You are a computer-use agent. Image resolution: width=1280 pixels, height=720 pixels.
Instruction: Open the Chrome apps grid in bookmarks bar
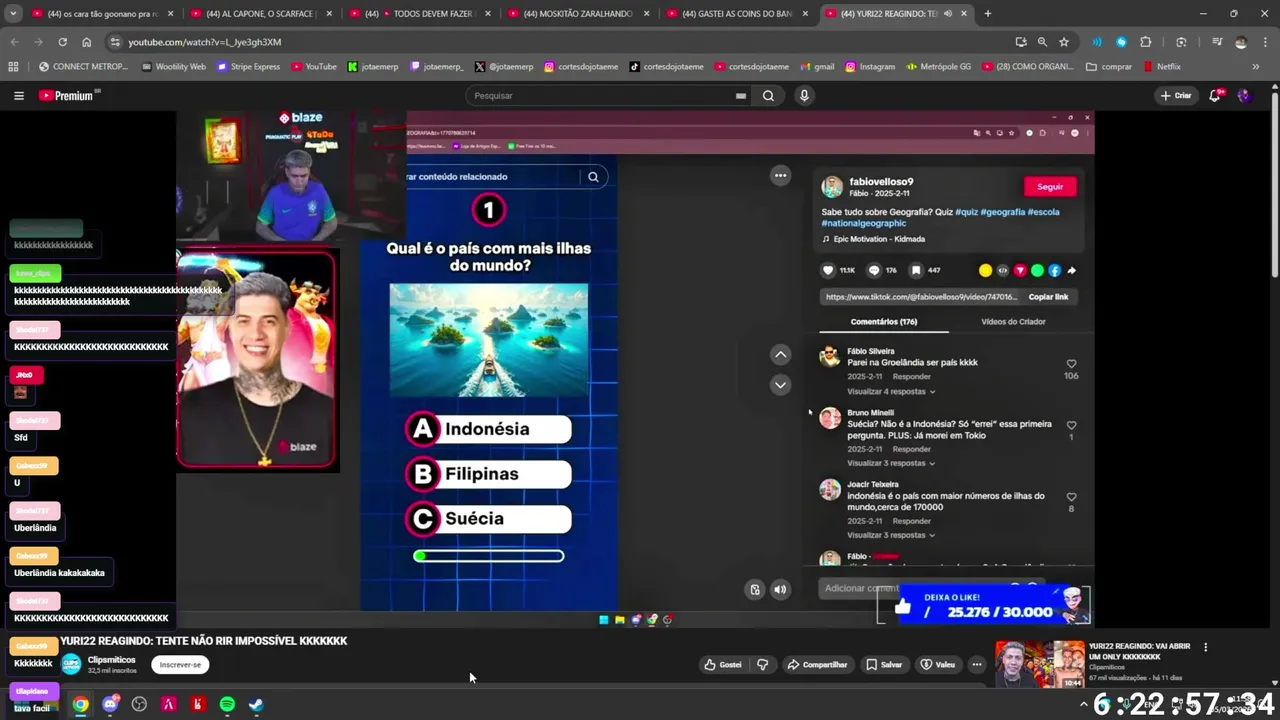pos(13,67)
